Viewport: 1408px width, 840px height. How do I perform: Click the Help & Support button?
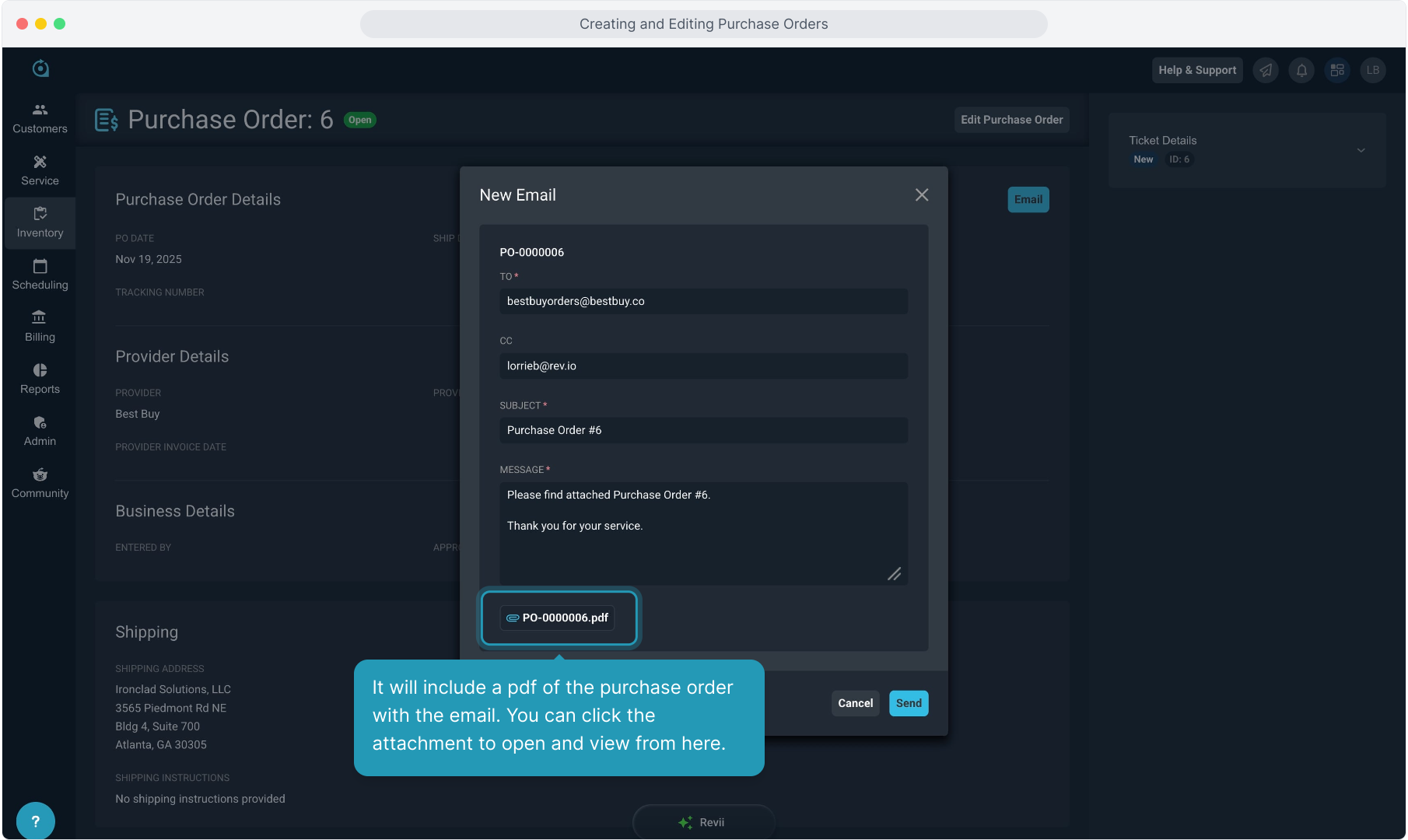[1197, 70]
